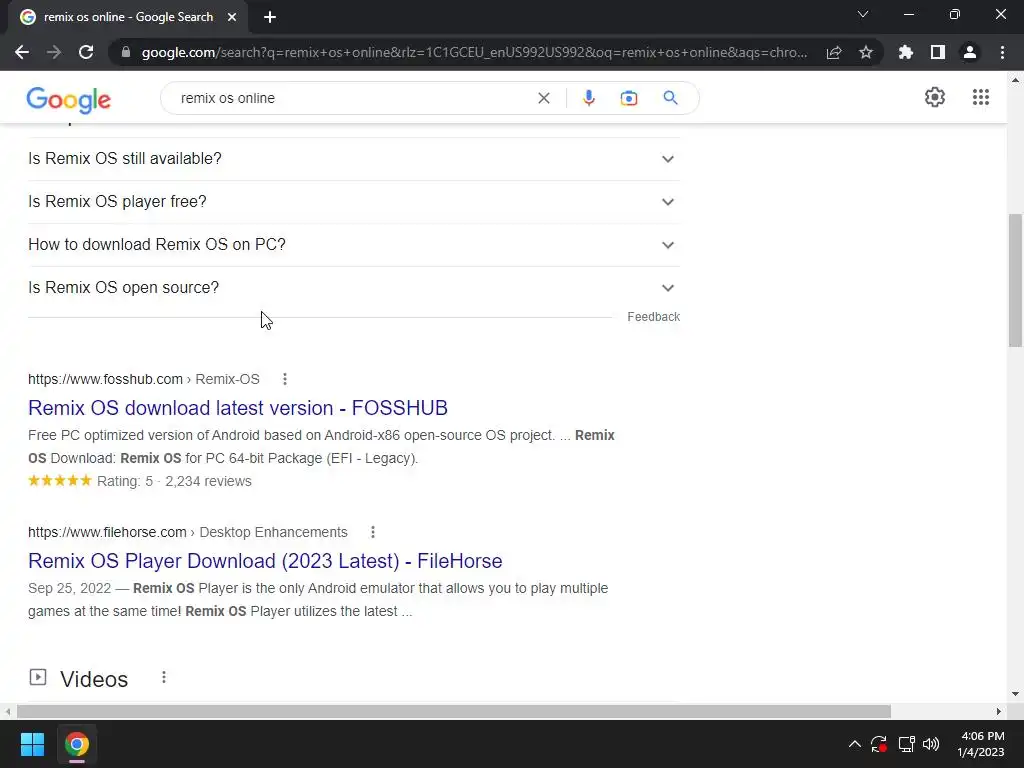Open Videos section options menu
The height and width of the screenshot is (768, 1024).
(x=164, y=678)
